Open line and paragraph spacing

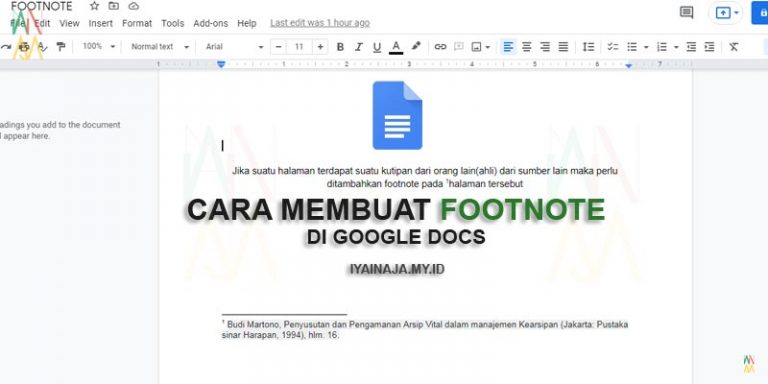pyautogui.click(x=588, y=47)
